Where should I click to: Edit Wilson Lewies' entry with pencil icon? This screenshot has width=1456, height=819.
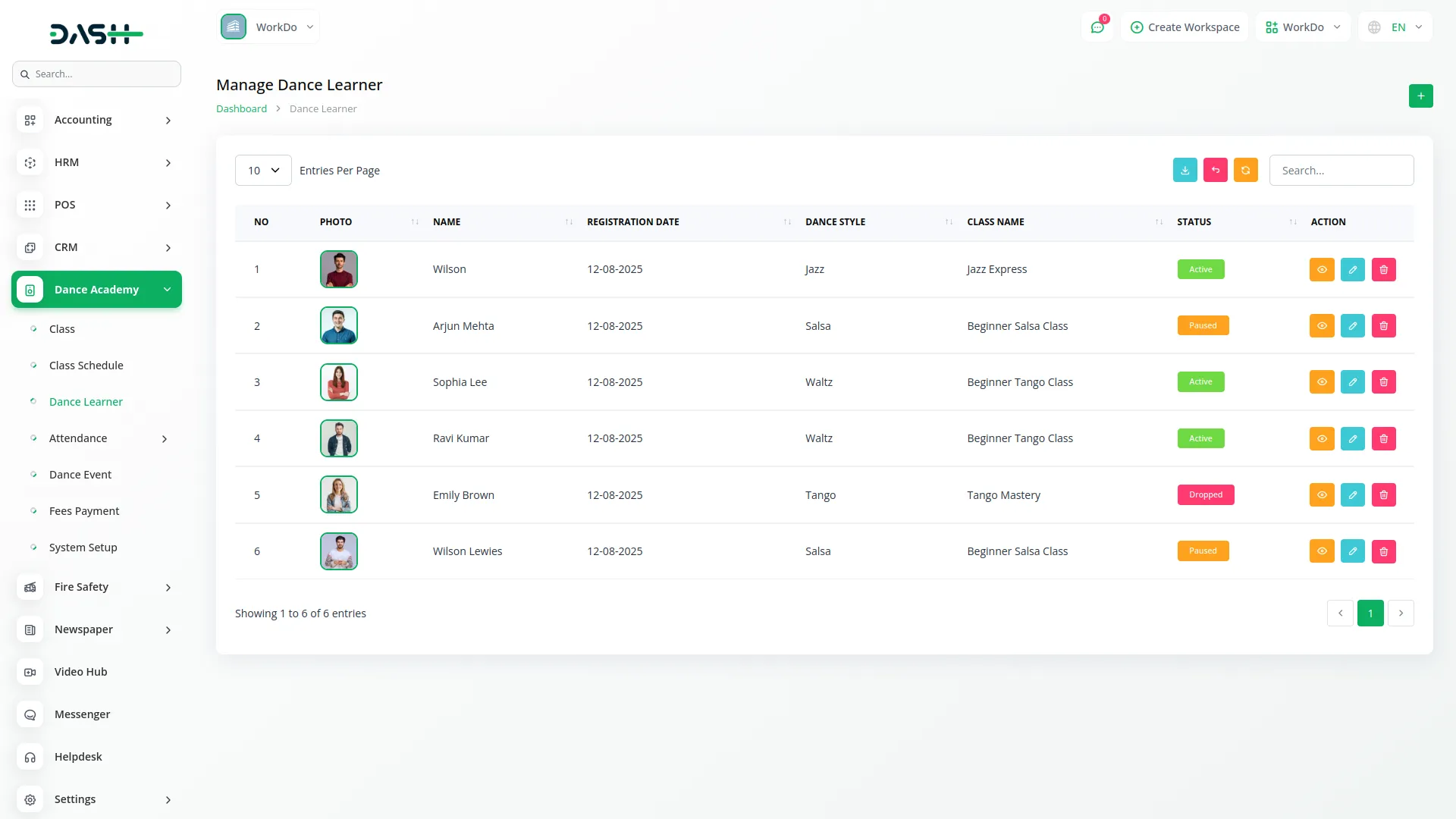coord(1352,551)
